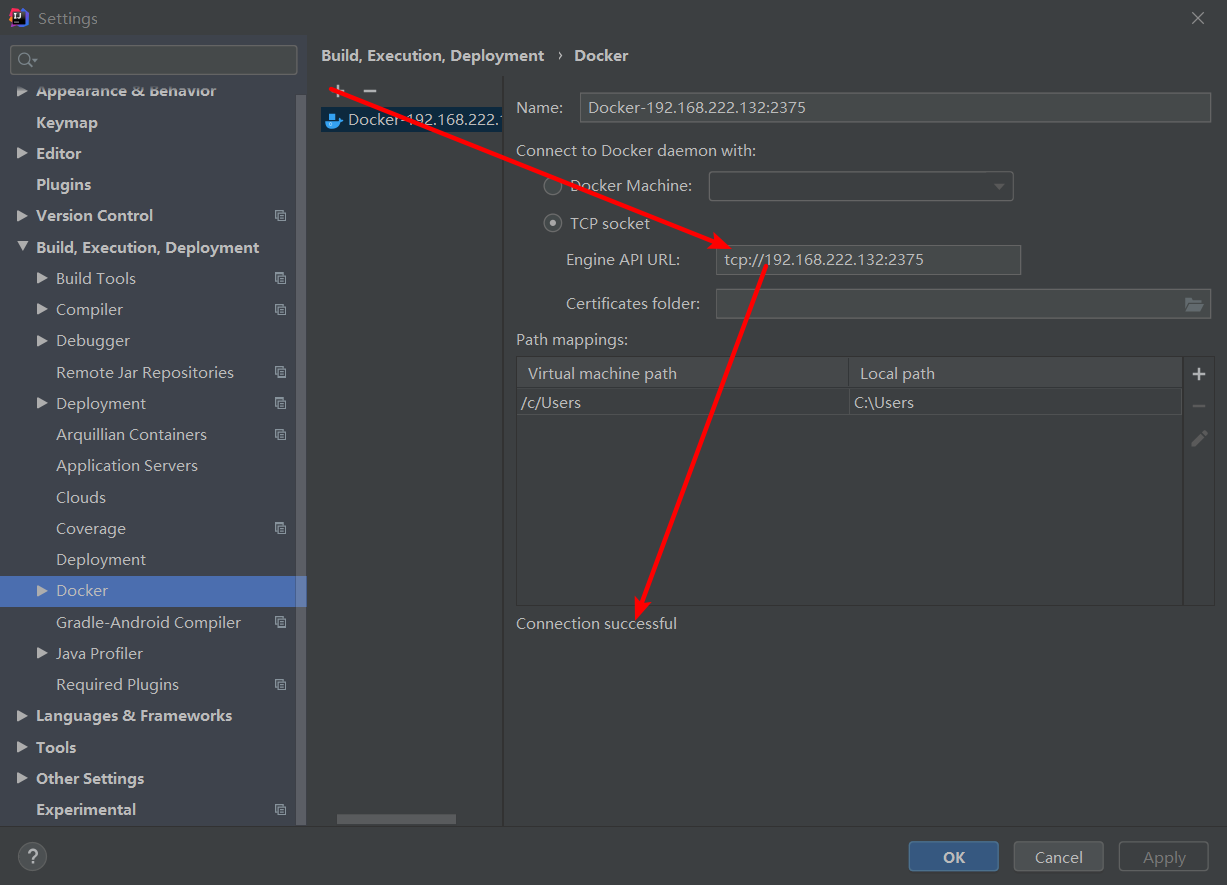Viewport: 1227px width, 885px height.
Task: Focus the settings search box
Action: point(154,60)
